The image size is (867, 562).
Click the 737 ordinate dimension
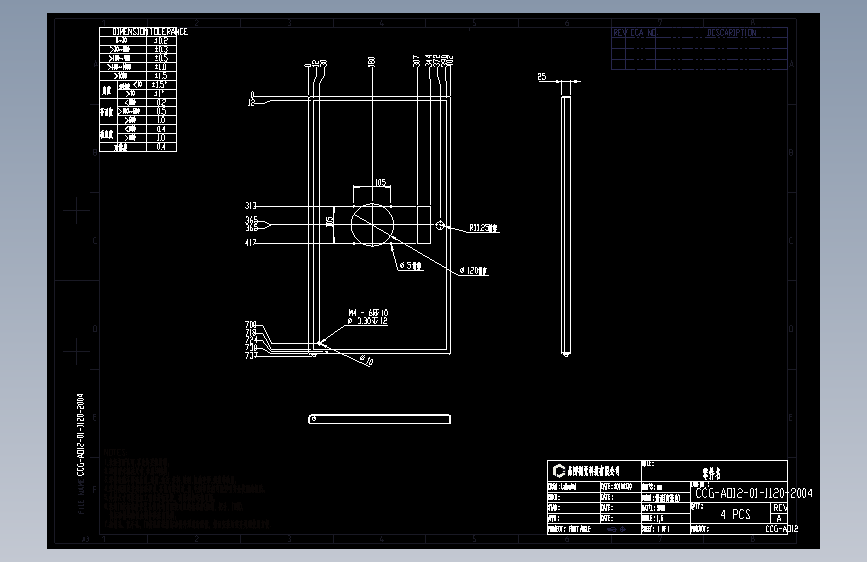click(x=251, y=356)
